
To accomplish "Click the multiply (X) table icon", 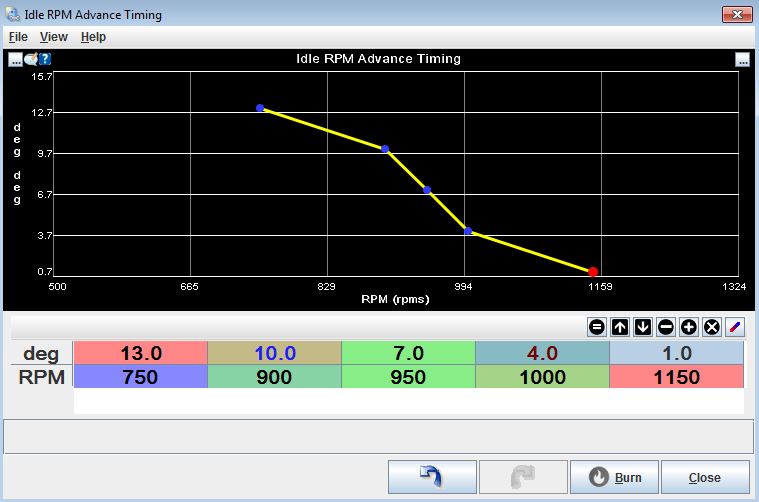I will pos(712,327).
